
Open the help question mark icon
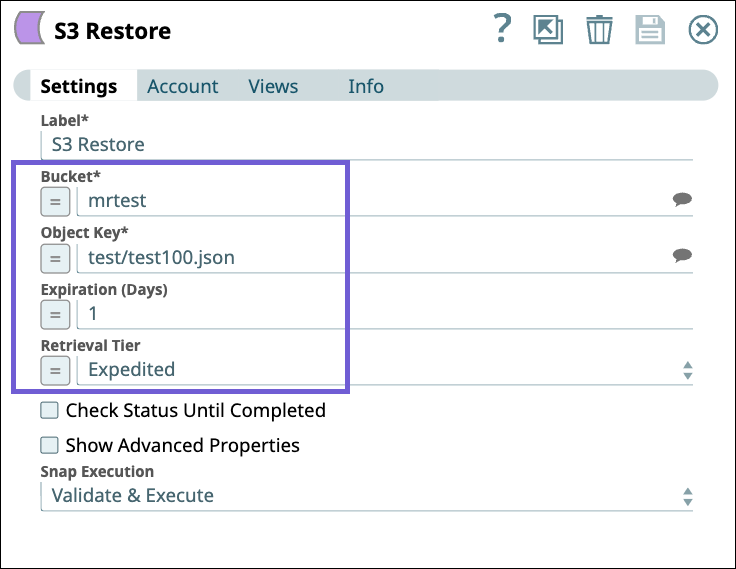[503, 30]
